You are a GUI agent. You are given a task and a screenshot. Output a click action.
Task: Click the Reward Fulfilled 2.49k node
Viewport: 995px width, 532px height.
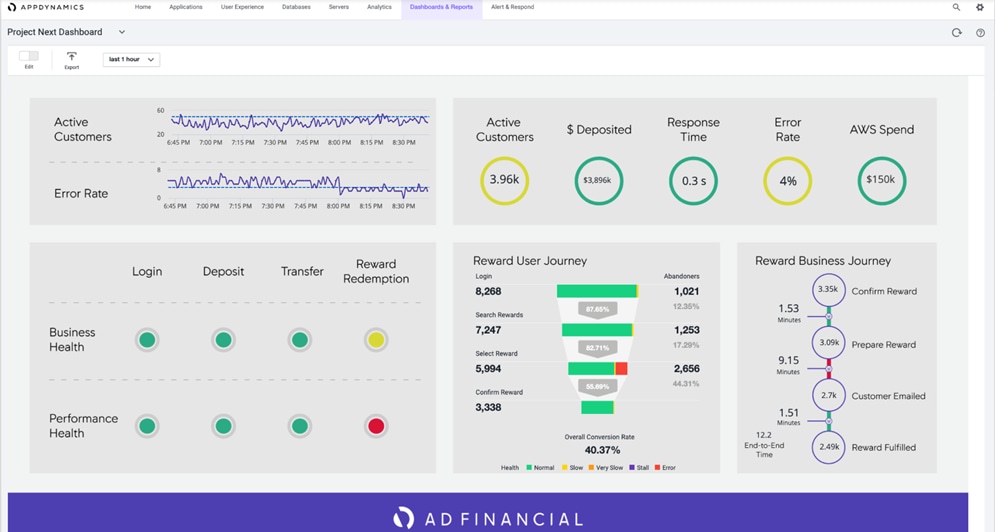[x=829, y=447]
